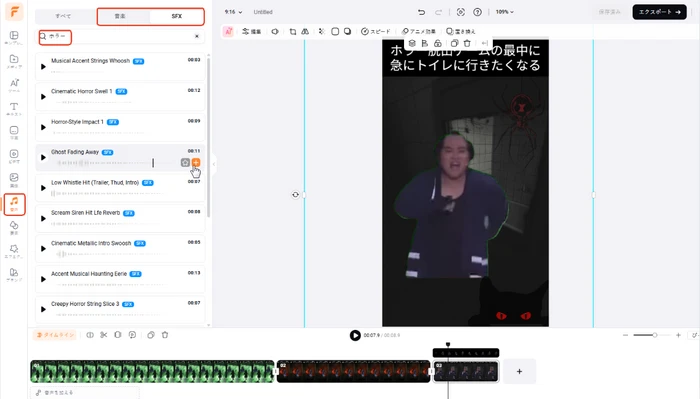Select the first green timeline clip

pyautogui.click(x=152, y=371)
